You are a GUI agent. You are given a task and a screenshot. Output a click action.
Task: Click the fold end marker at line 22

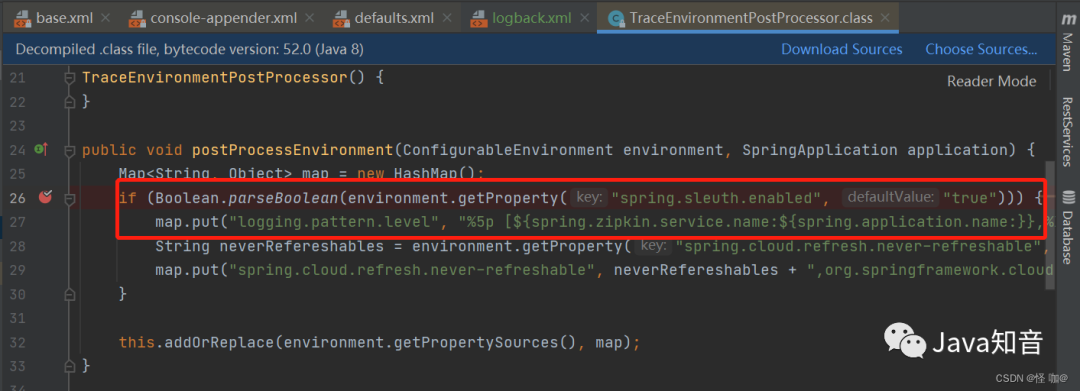click(69, 102)
